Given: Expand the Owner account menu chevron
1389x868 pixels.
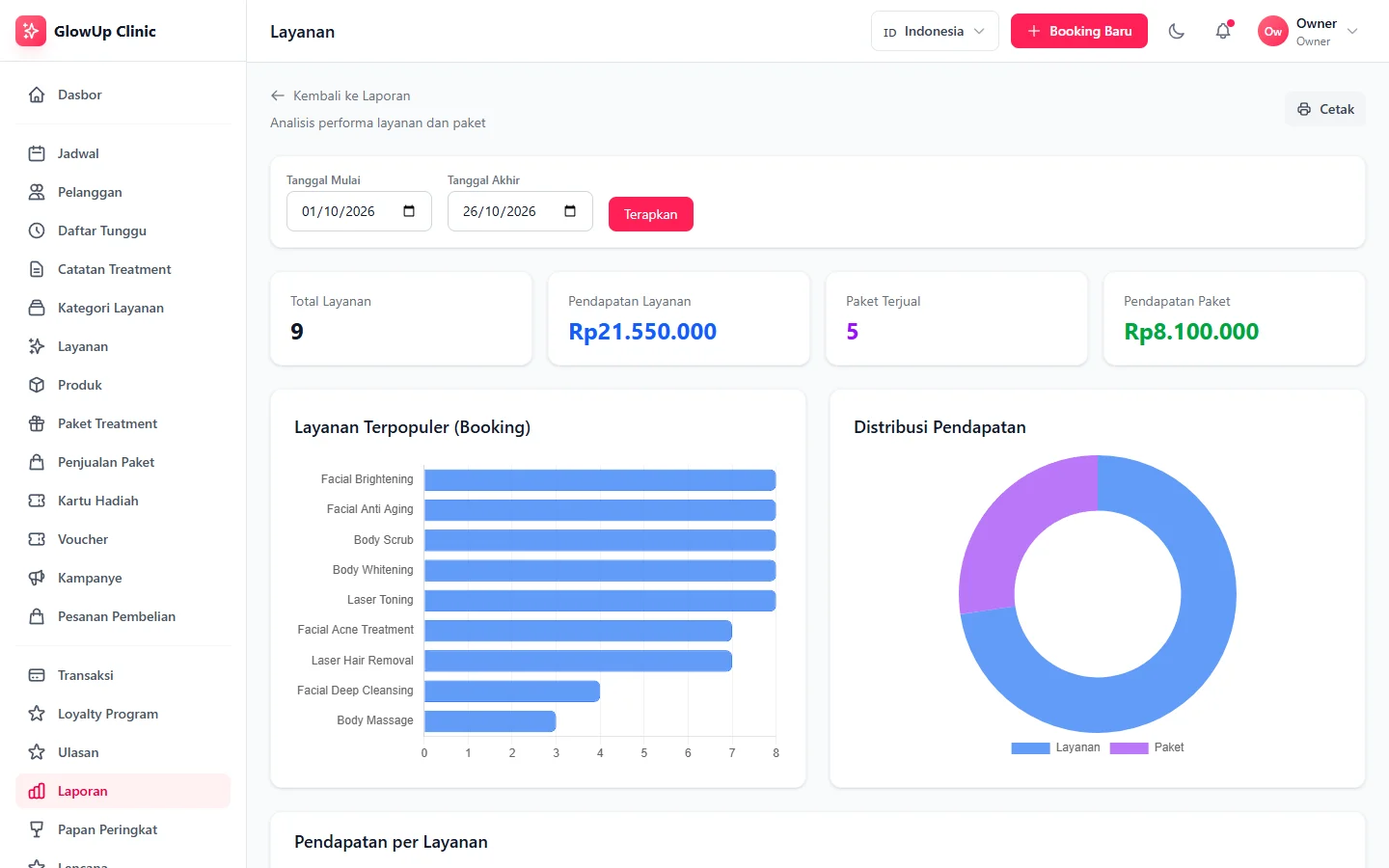Looking at the screenshot, I should coord(1352,31).
